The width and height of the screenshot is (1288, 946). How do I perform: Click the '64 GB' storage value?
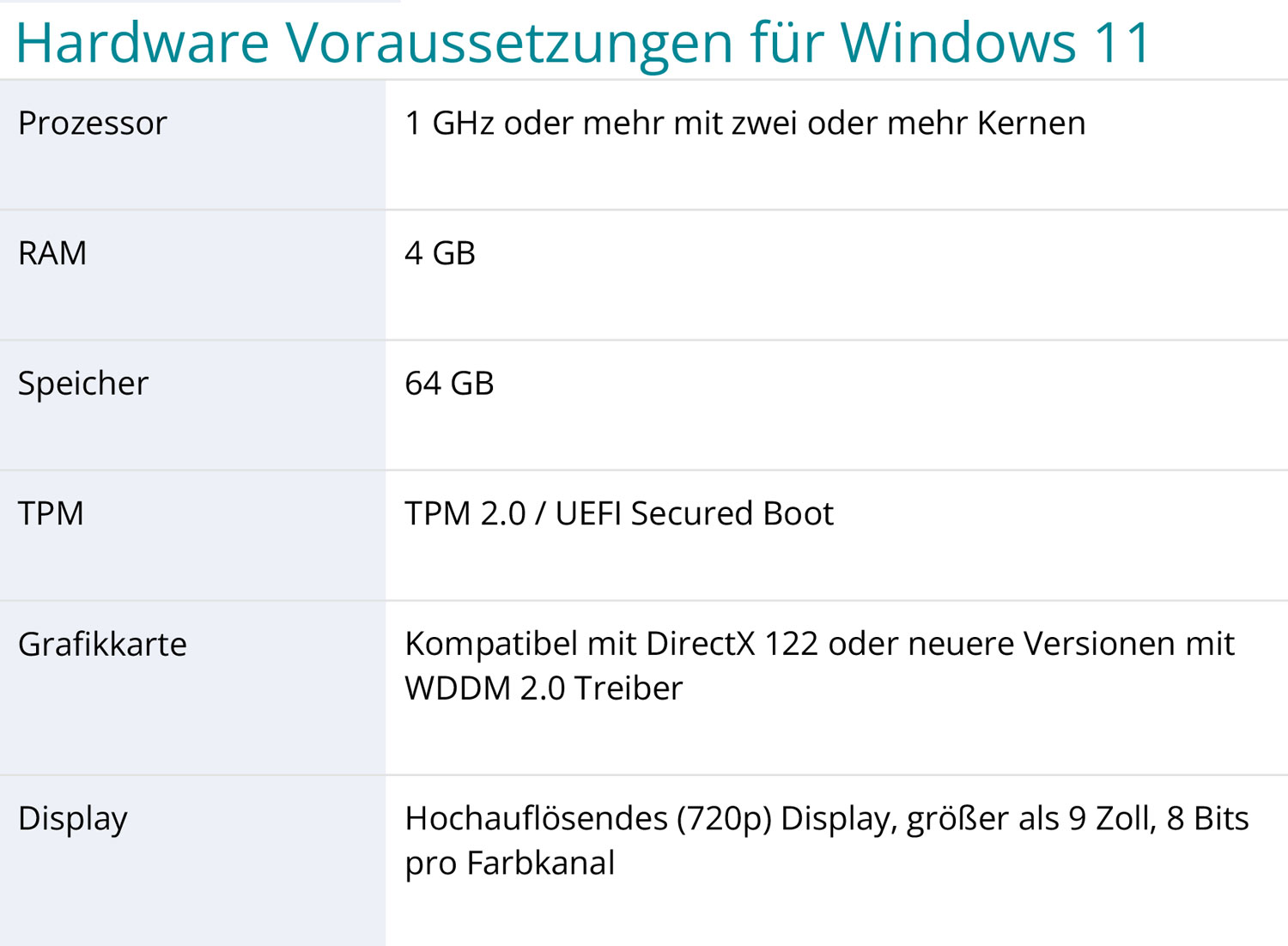(449, 384)
